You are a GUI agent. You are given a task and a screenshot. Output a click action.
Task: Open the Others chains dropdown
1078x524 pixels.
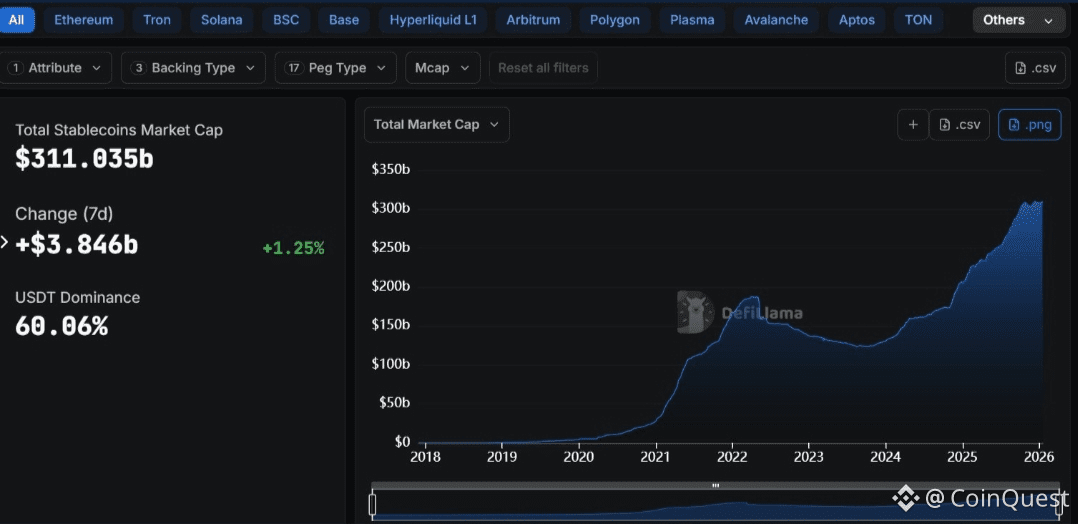pyautogui.click(x=1017, y=20)
